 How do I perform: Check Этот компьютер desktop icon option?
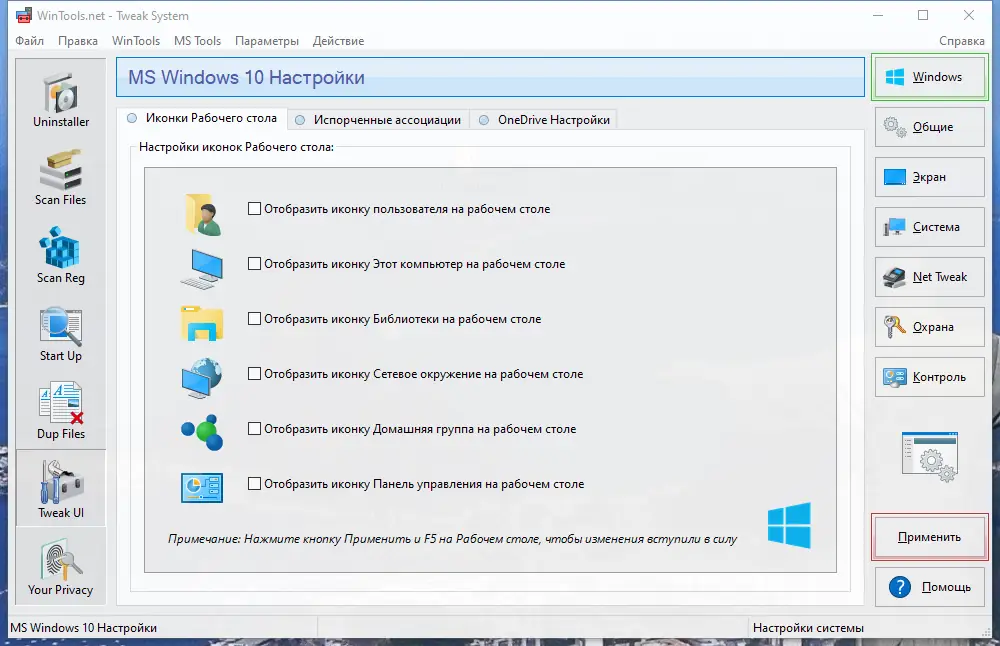[407, 263]
